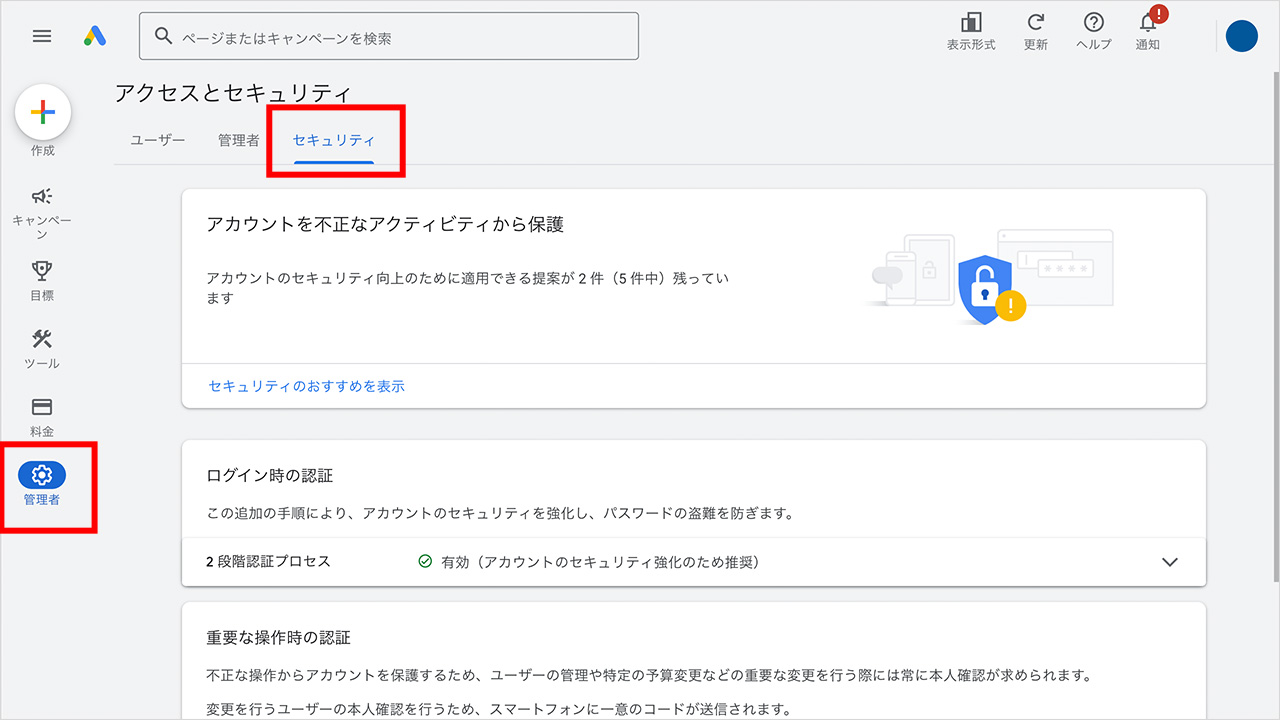Click the search magnifier icon
This screenshot has height=720, width=1280.
pos(164,37)
